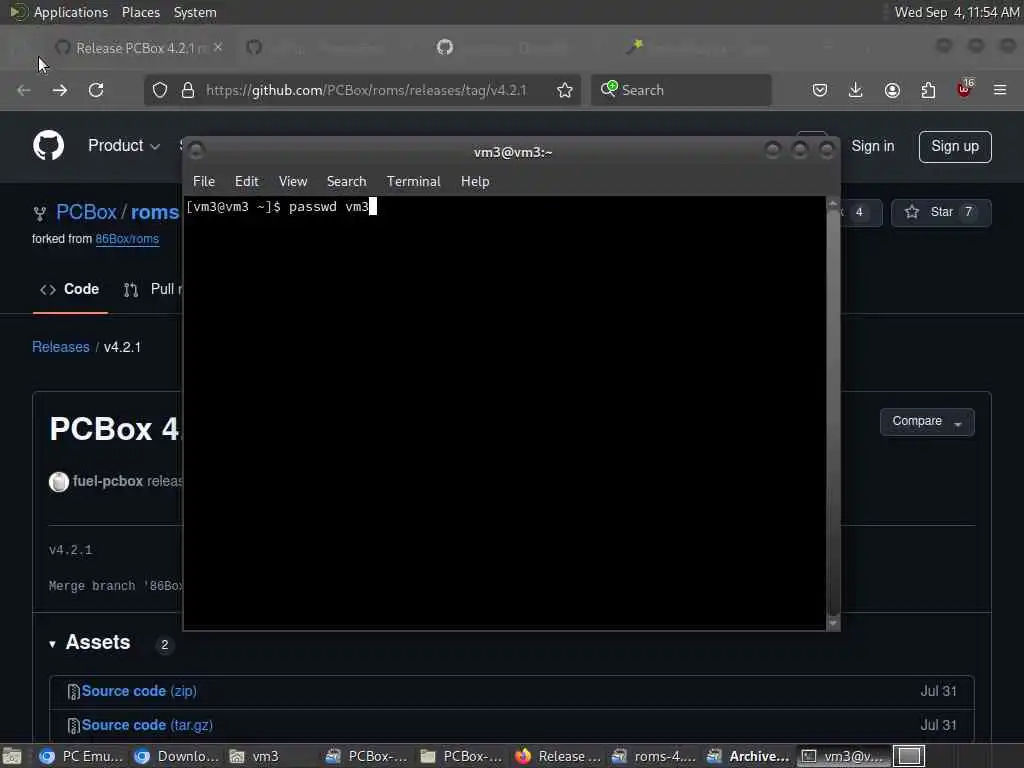Switch to roms-4... taskbar window

coord(654,756)
